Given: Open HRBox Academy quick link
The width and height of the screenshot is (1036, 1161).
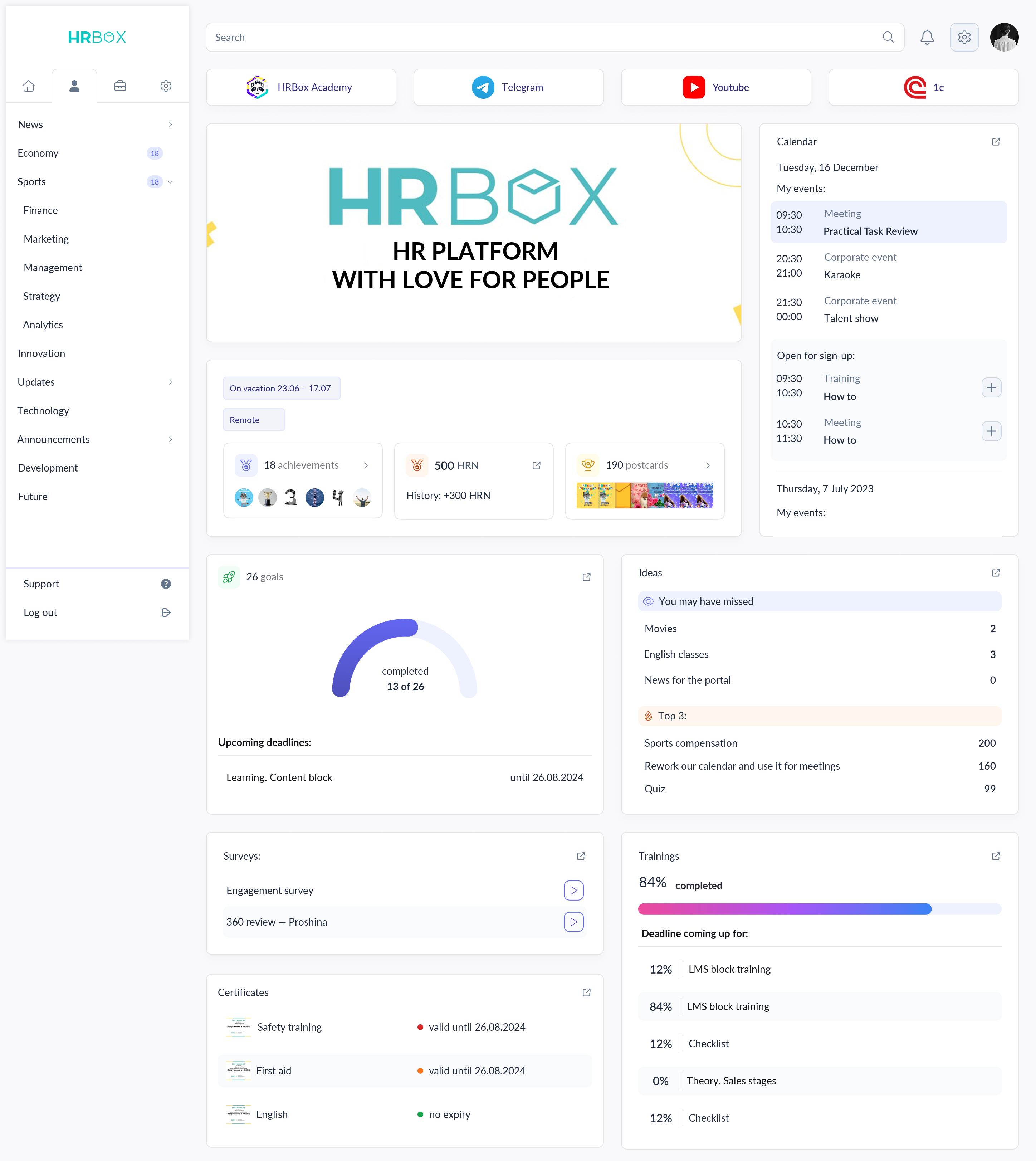Looking at the screenshot, I should click(301, 87).
